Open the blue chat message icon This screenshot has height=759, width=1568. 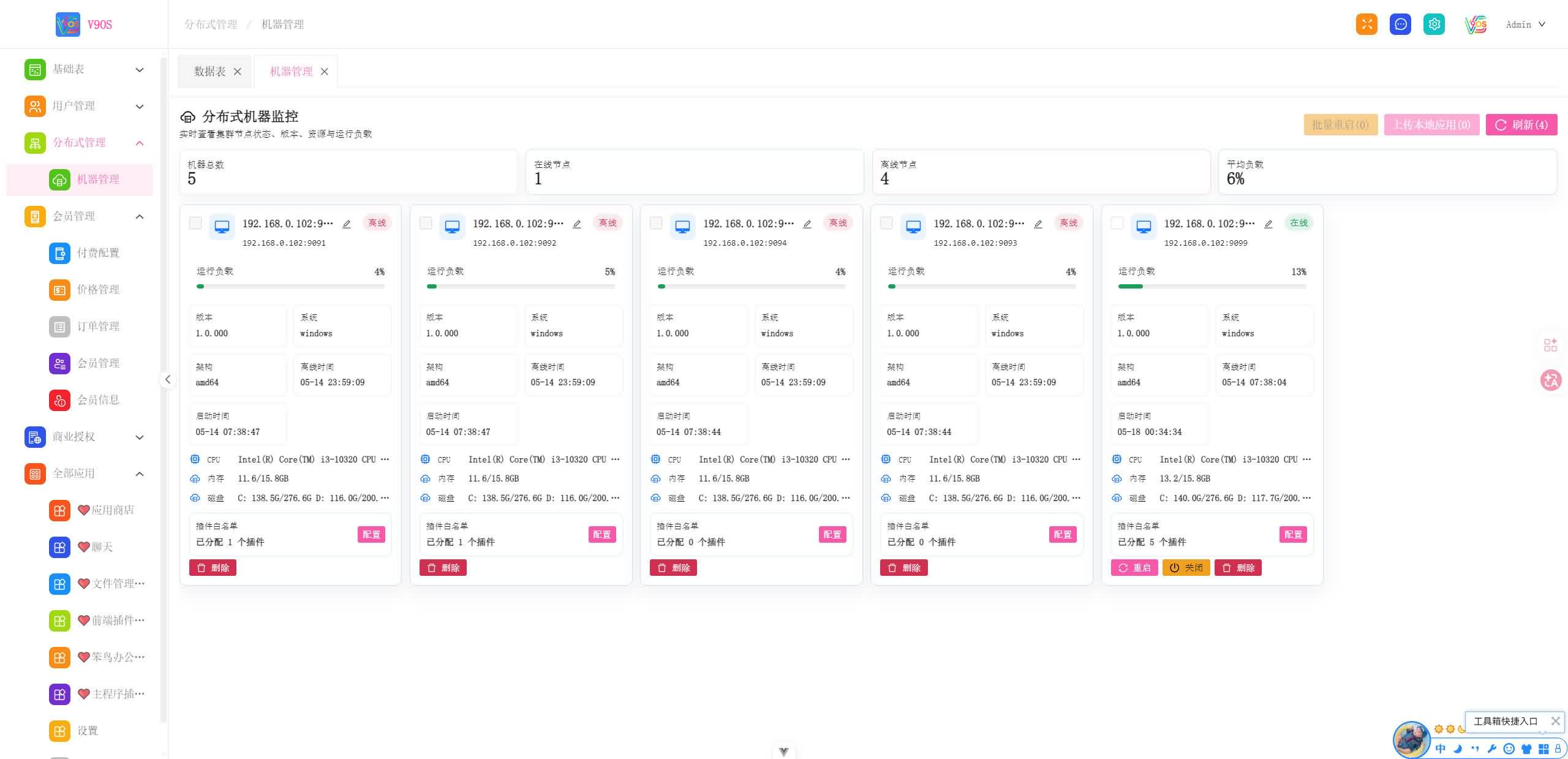(1400, 24)
